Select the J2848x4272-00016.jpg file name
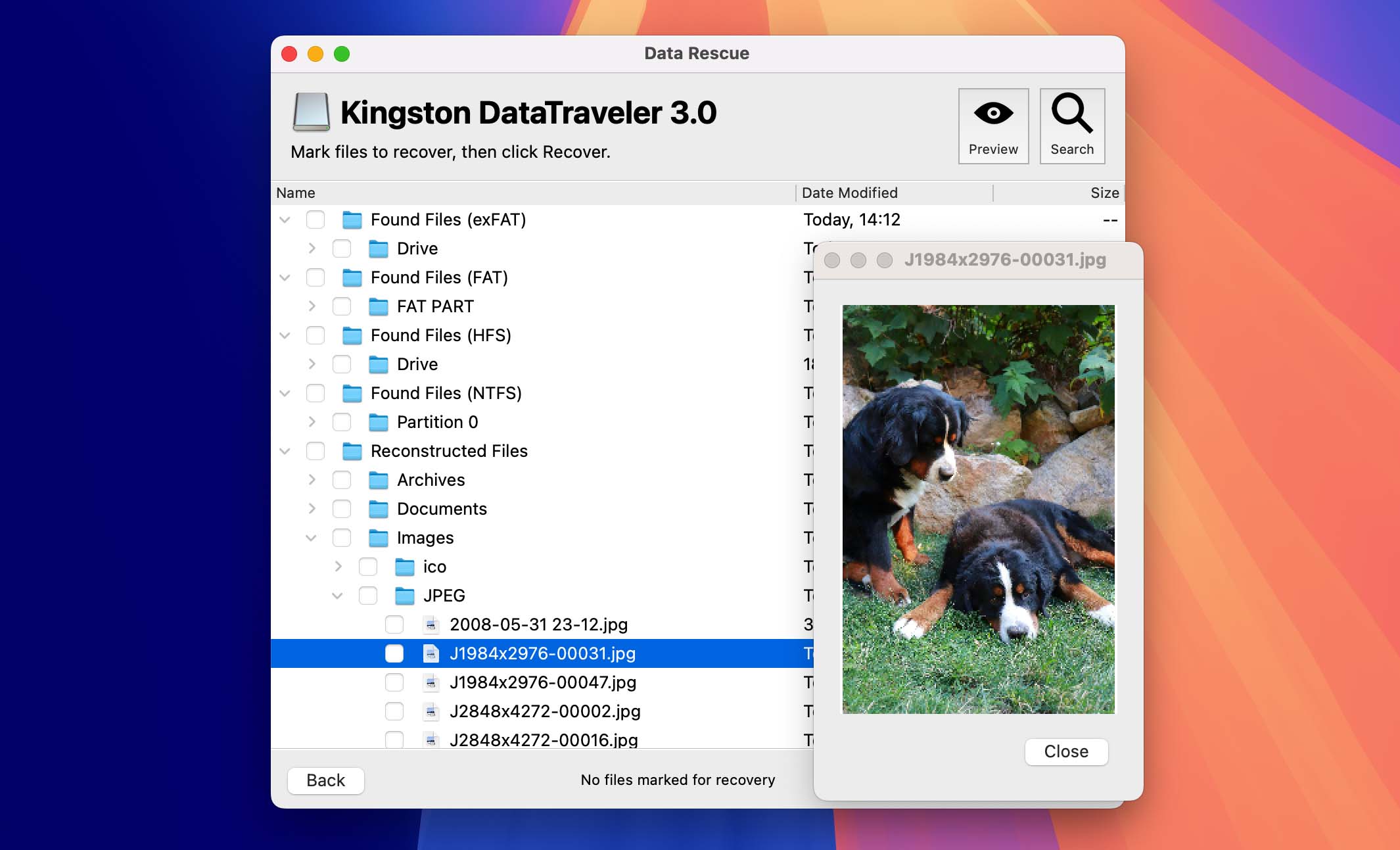Screen dimensions: 1400x850 point(544,740)
